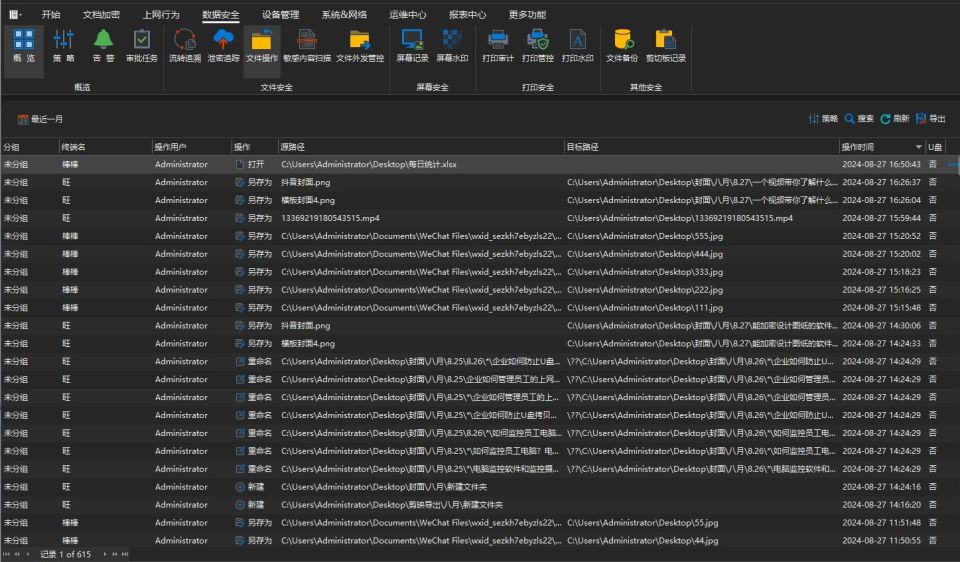The width and height of the screenshot is (960, 562).
Task: Go to next record in pager
Action: 105,555
